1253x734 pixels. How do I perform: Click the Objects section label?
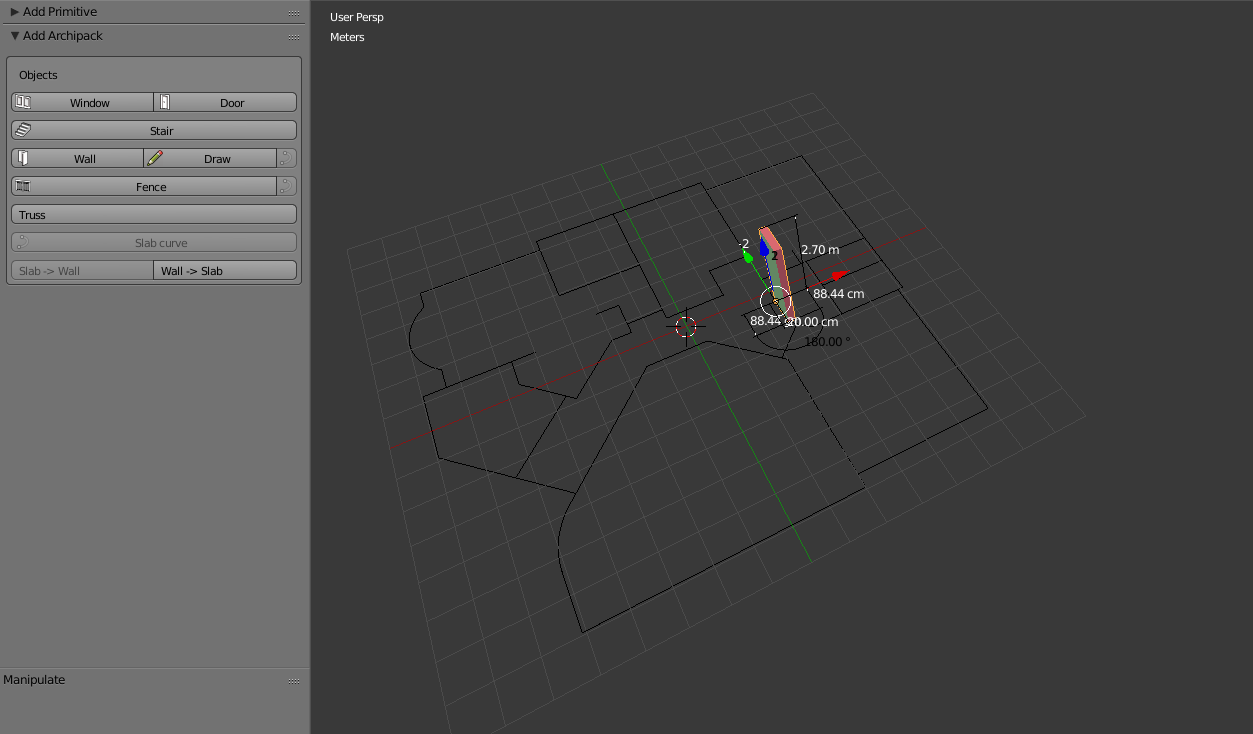tap(38, 75)
